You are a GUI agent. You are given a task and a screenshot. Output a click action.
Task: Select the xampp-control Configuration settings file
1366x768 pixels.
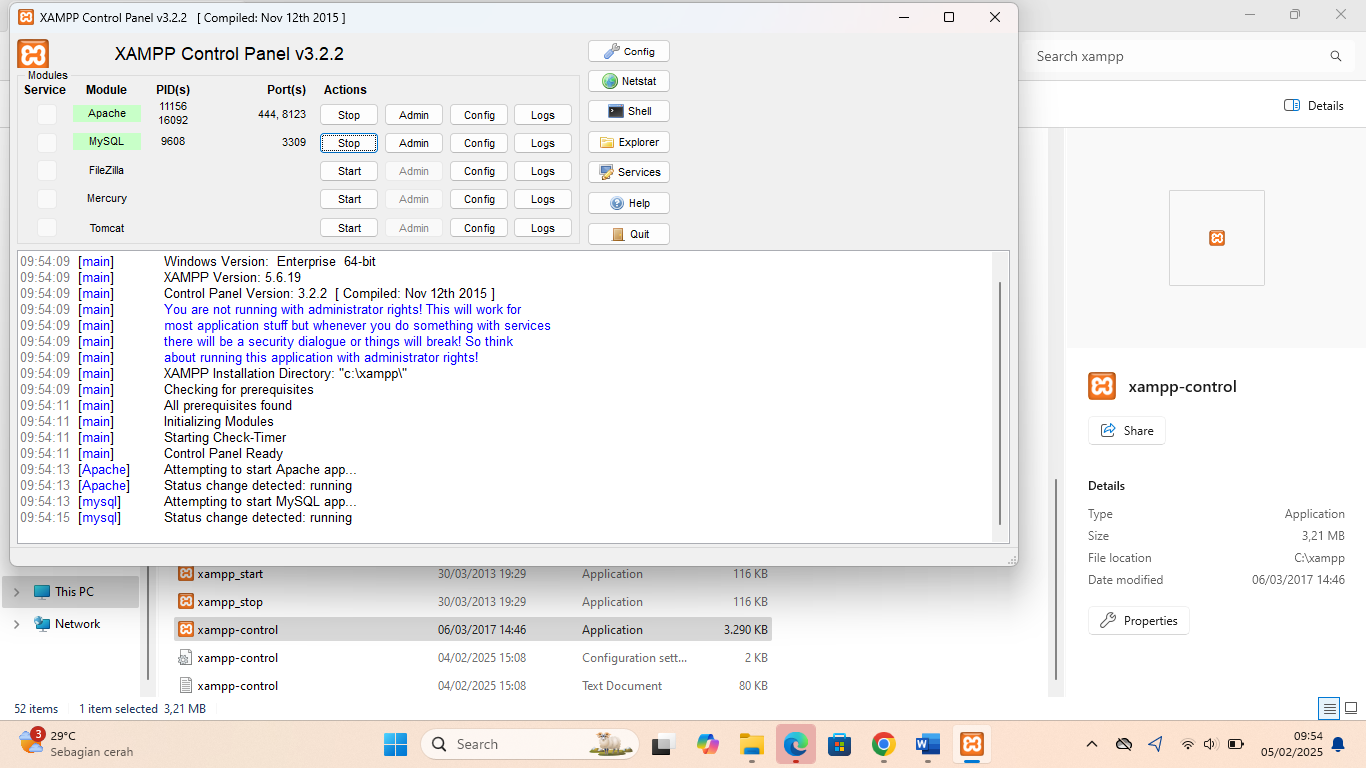tap(473, 658)
